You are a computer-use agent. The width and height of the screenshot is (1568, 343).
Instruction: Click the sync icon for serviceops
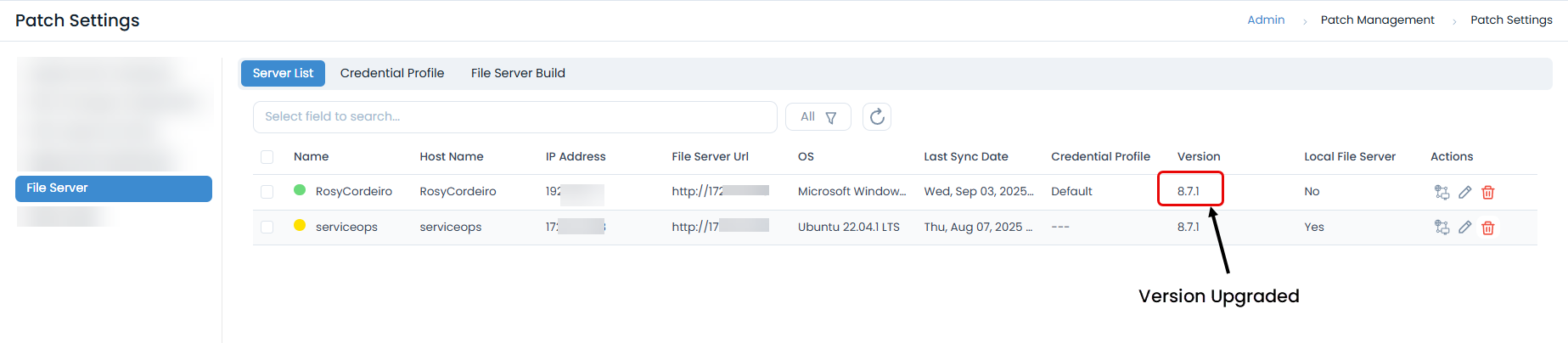[x=1441, y=228]
